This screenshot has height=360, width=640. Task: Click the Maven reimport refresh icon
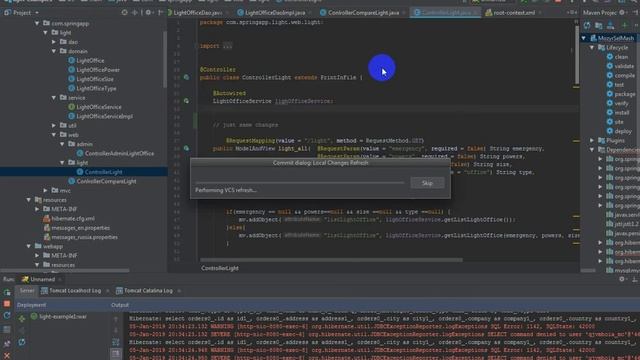pos(587,25)
